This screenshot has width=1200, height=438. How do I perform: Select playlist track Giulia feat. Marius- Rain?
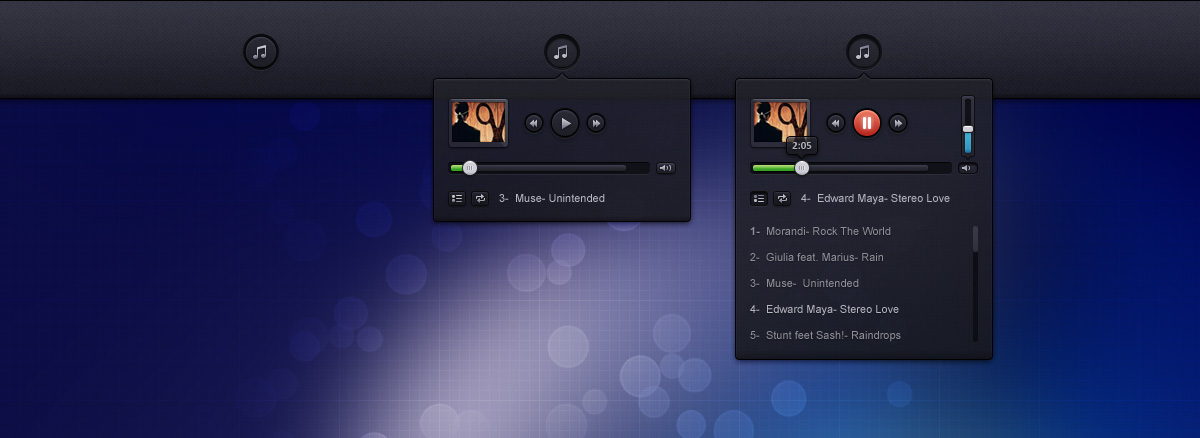pos(825,257)
